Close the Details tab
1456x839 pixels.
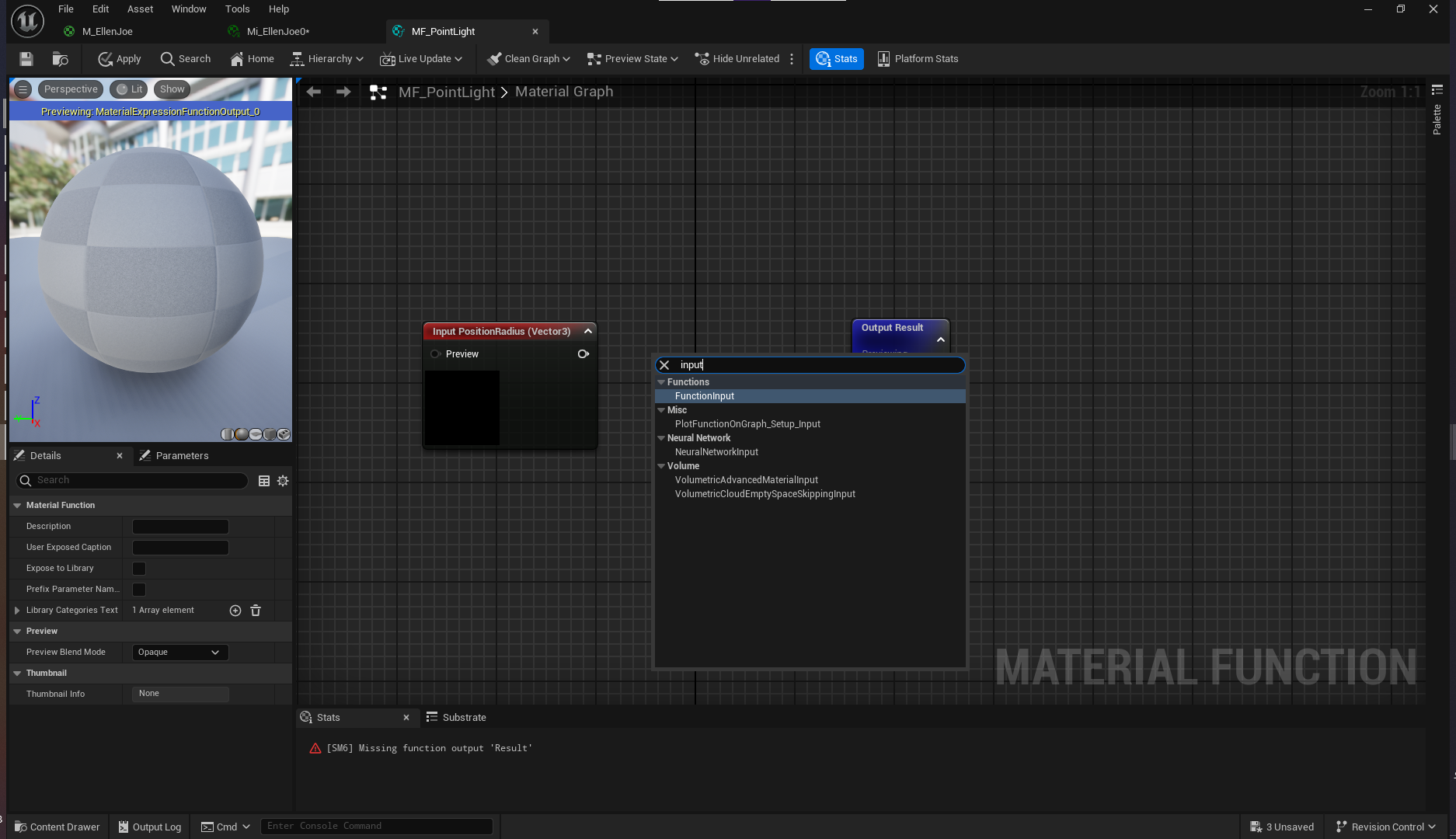coord(120,456)
